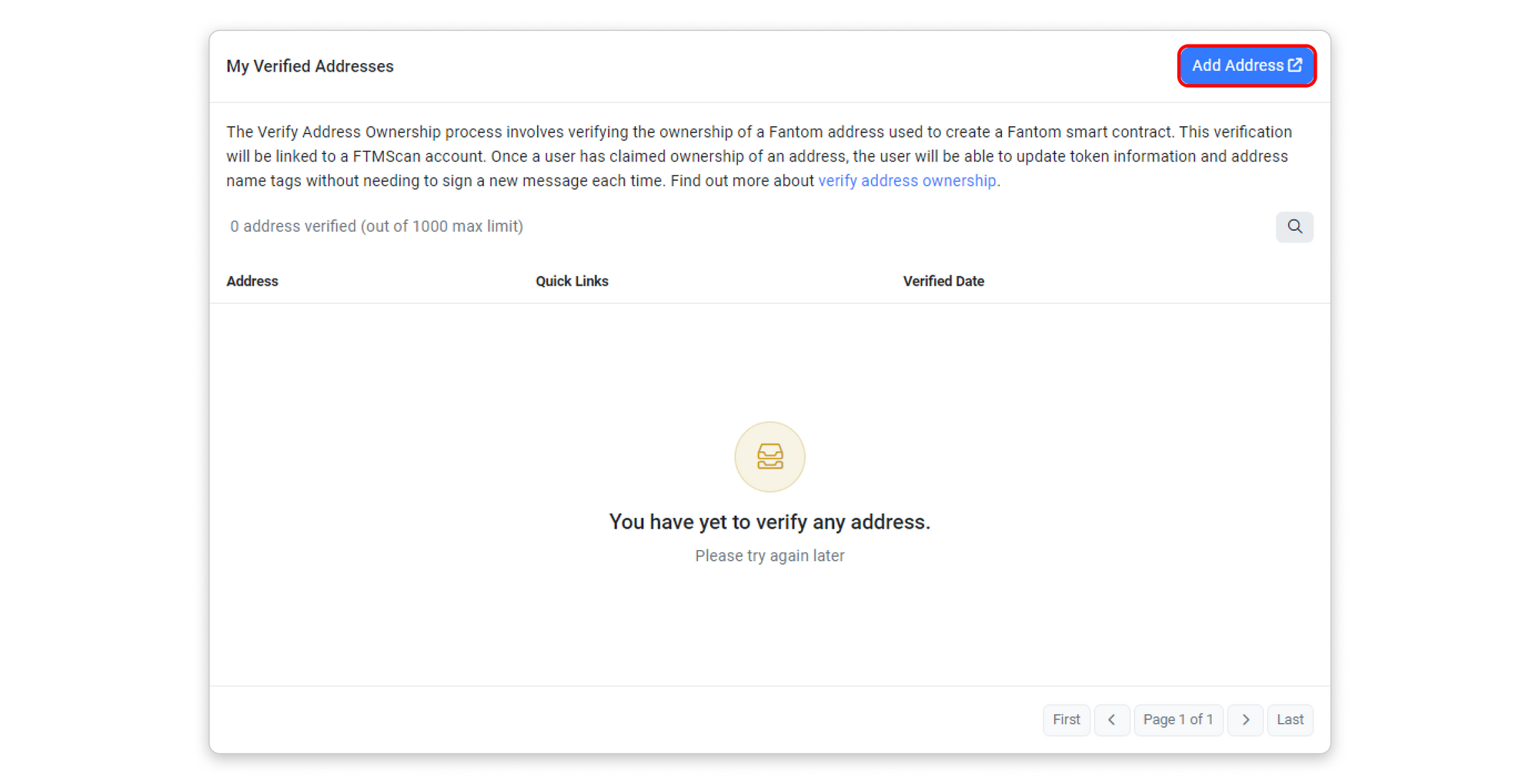Image resolution: width=1539 pixels, height=784 pixels.
Task: Click the 0 address verified count text
Action: 376,227
